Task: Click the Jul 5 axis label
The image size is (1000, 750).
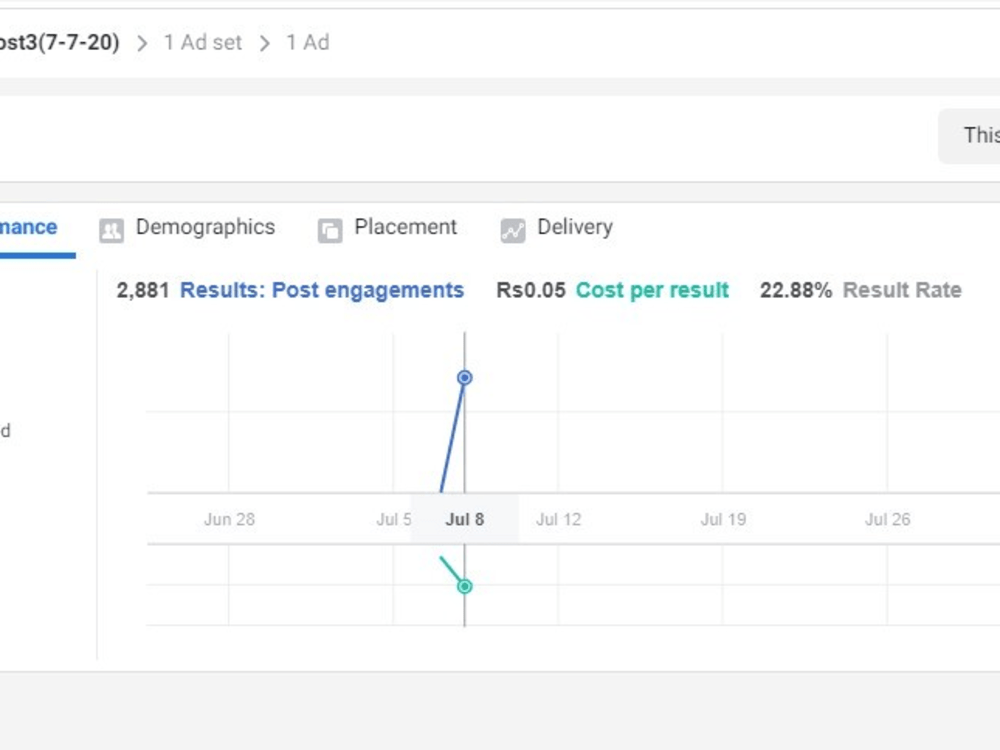Action: pyautogui.click(x=393, y=519)
